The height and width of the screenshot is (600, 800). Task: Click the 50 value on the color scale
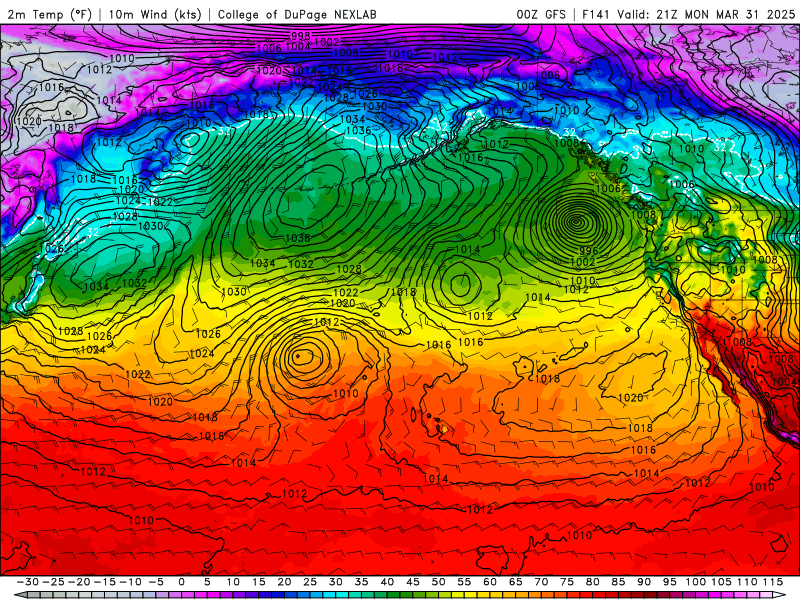[438, 582]
